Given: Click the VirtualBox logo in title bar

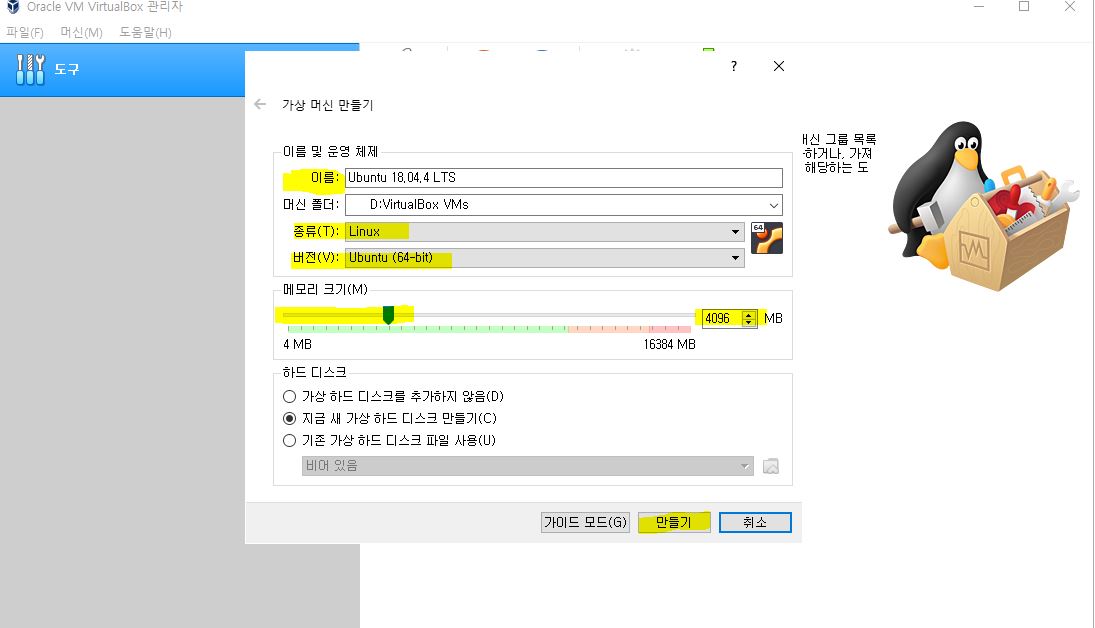Looking at the screenshot, I should tap(13, 7).
